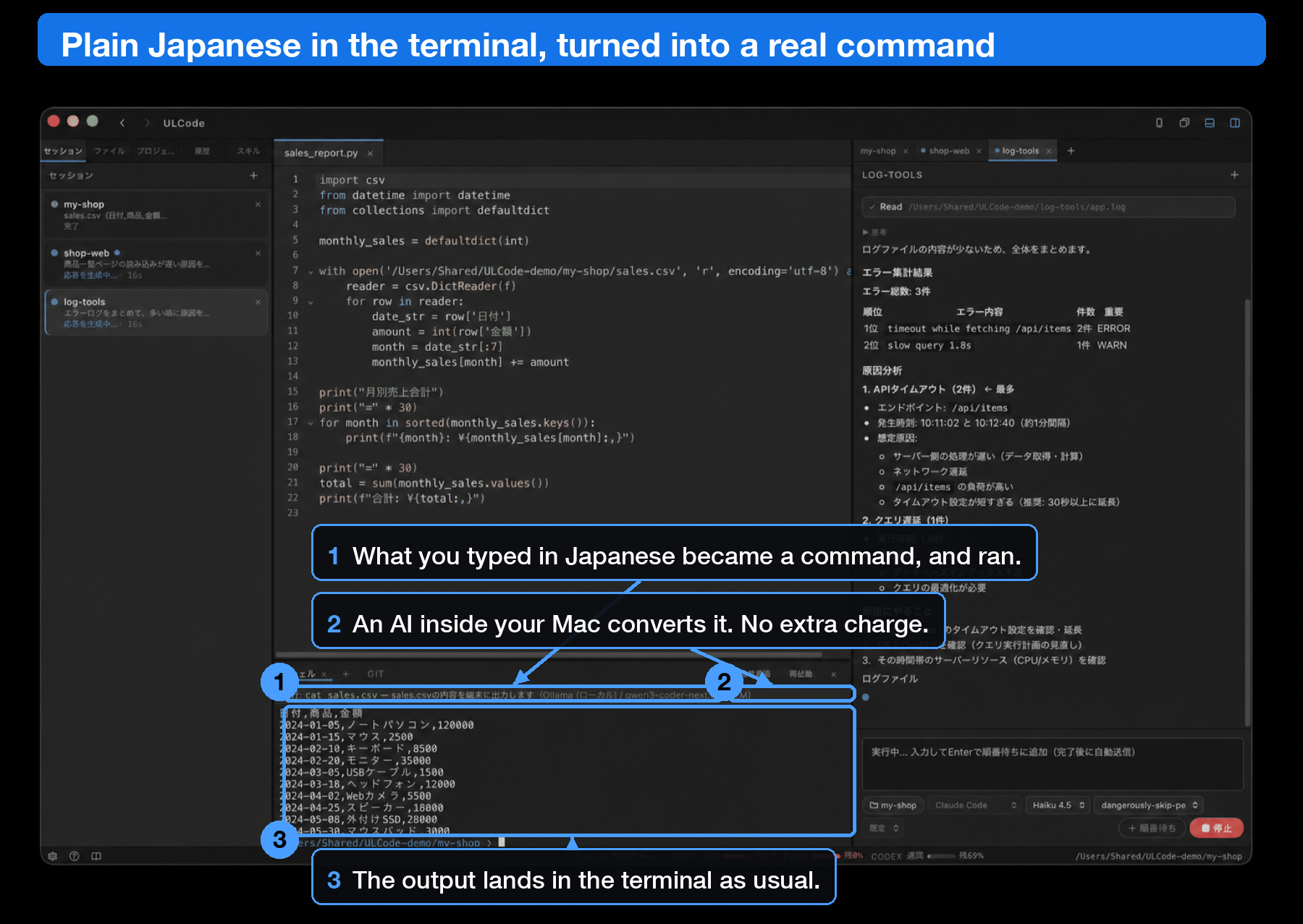Close the shop-web session card
This screenshot has width=1303, height=924.
258,253
